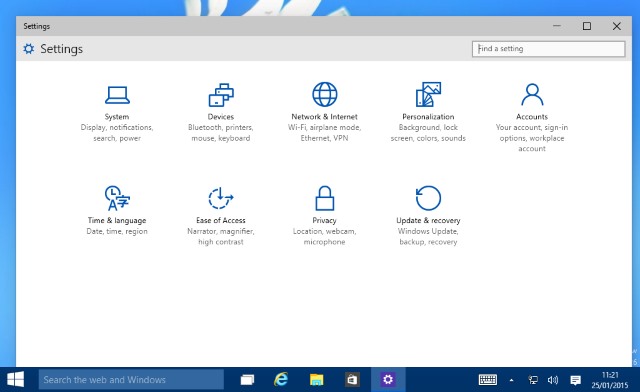The width and height of the screenshot is (640, 392).
Task: Open the Network & Internet globe icon
Action: click(x=324, y=94)
